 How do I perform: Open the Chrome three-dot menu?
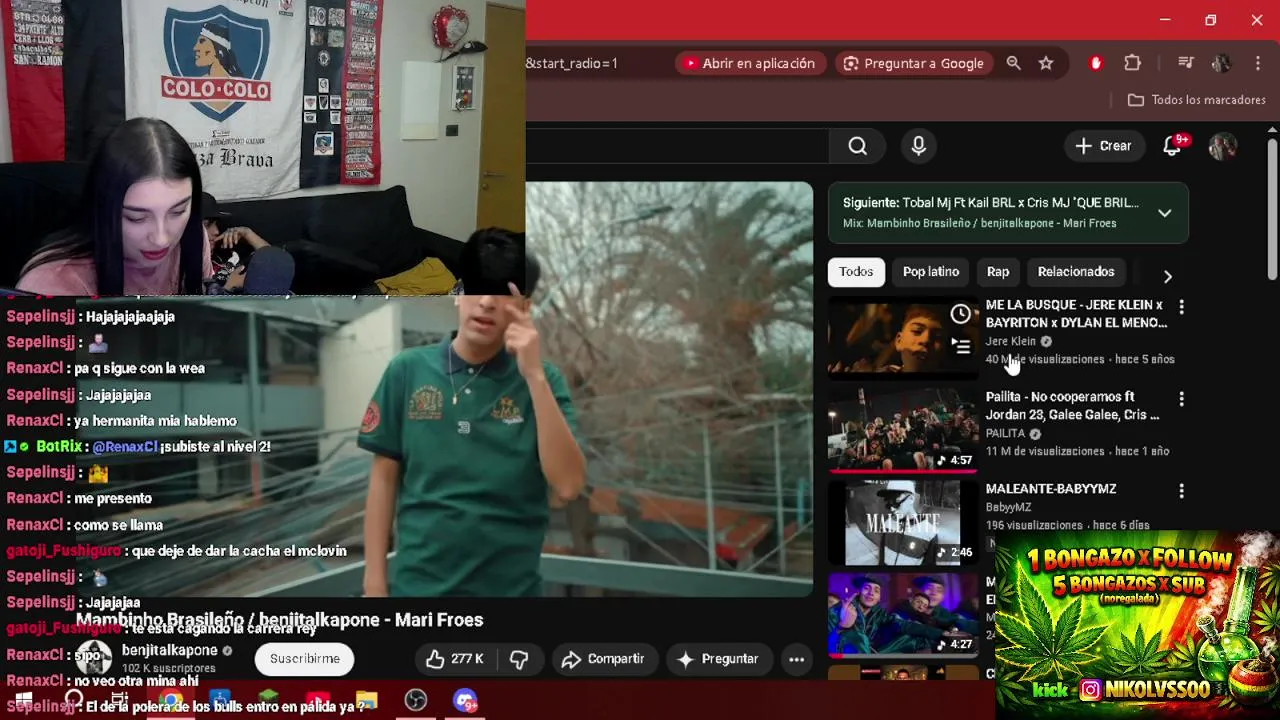[x=1257, y=63]
